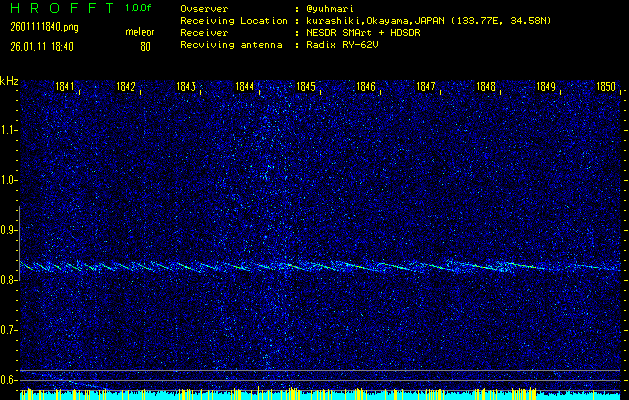Click the HROFFT title text
The image size is (629, 400).
coord(56,8)
